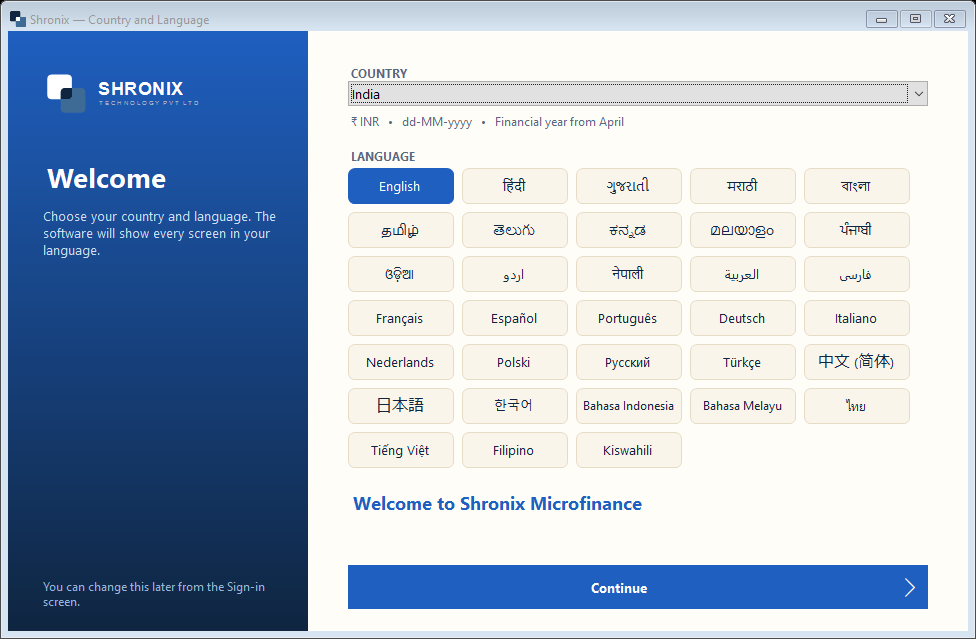976x639 pixels.
Task: Choose ગુજરાતી (Gujarati) language
Action: [629, 186]
